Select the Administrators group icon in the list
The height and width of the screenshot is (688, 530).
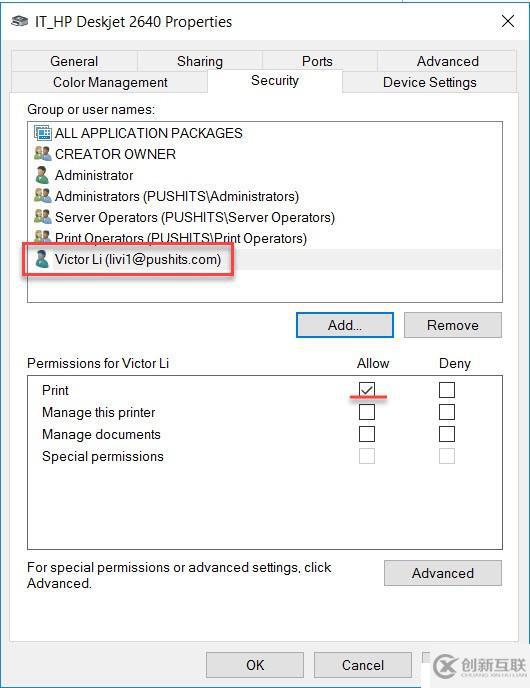(43, 196)
